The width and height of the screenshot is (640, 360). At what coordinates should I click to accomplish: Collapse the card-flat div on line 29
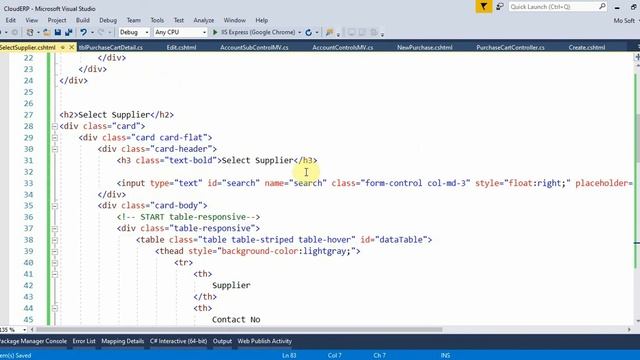coord(54,138)
